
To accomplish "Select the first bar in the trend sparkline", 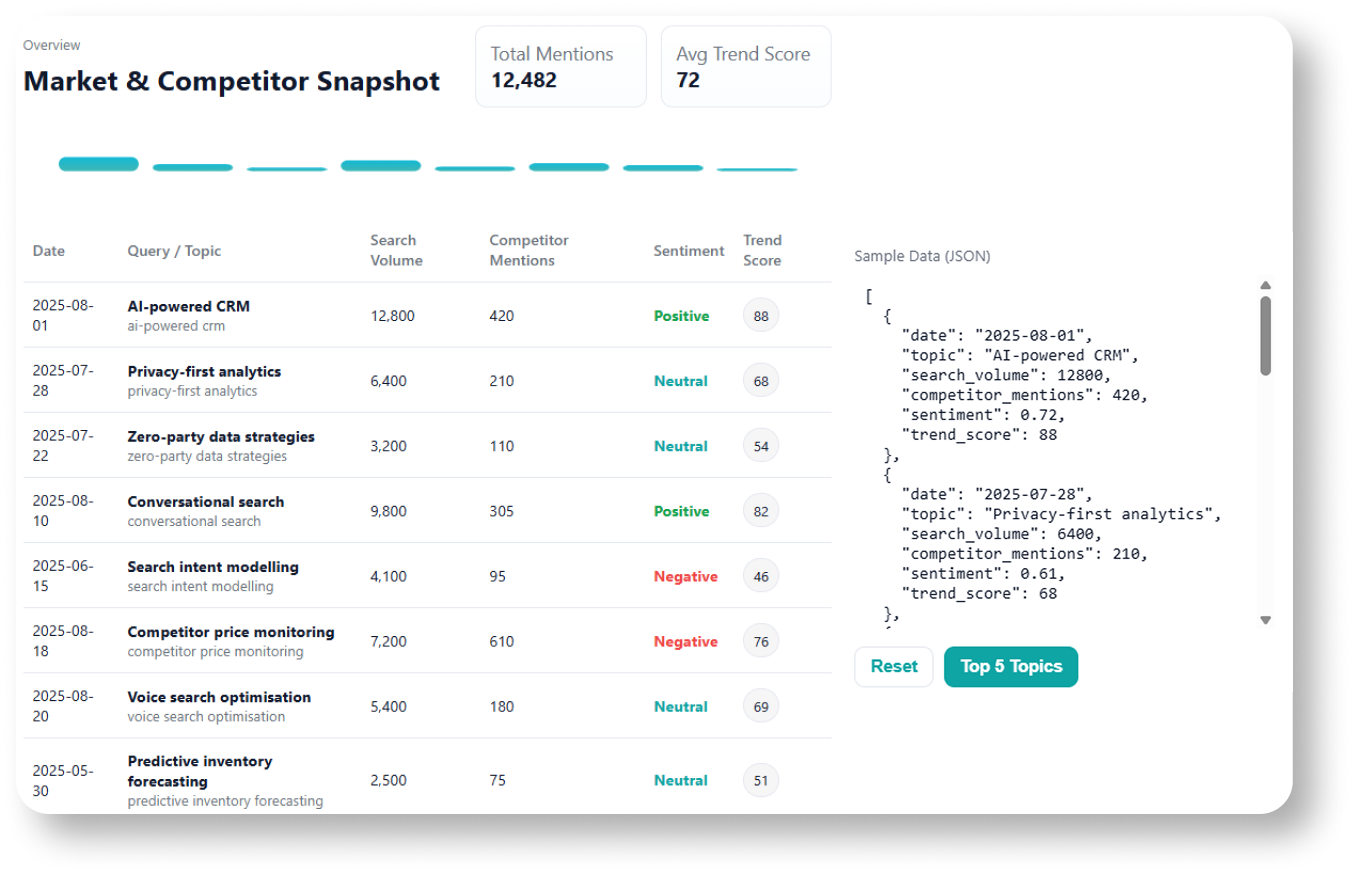I will 98,164.
